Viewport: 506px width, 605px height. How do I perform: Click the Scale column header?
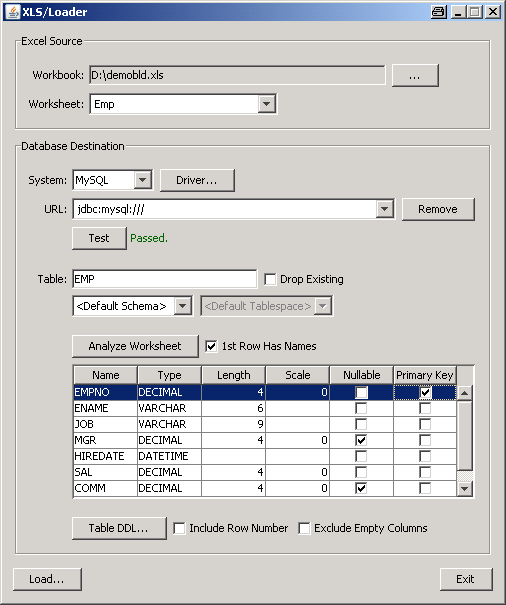click(298, 375)
